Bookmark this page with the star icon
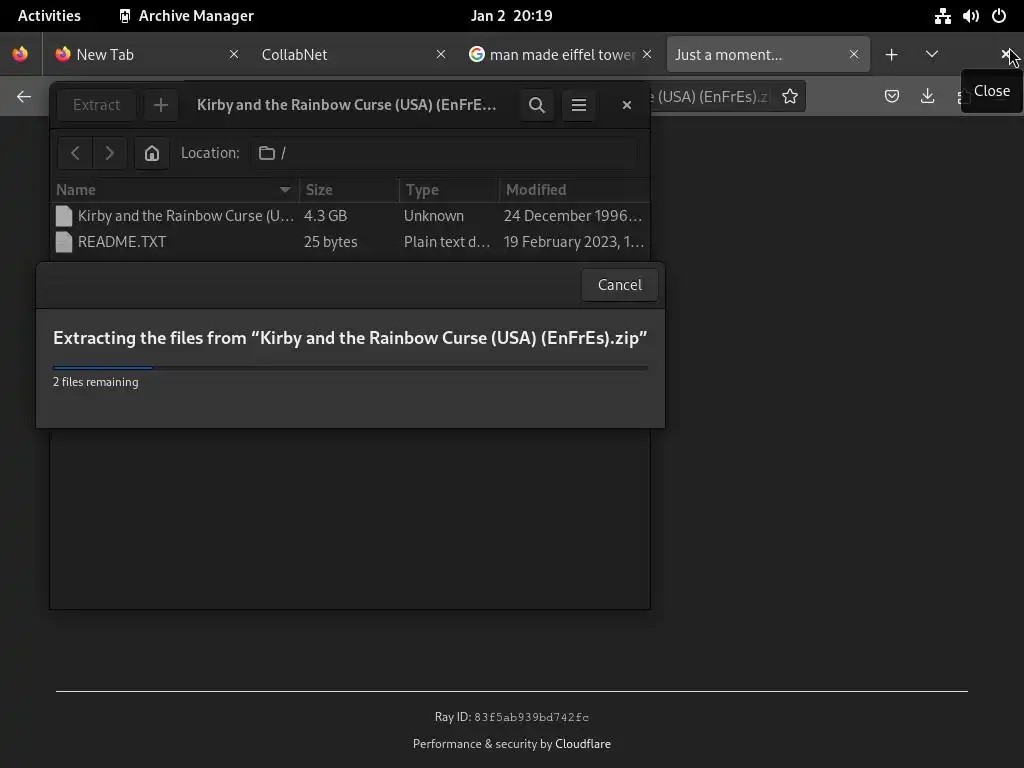Viewport: 1024px width, 768px height. [x=790, y=97]
